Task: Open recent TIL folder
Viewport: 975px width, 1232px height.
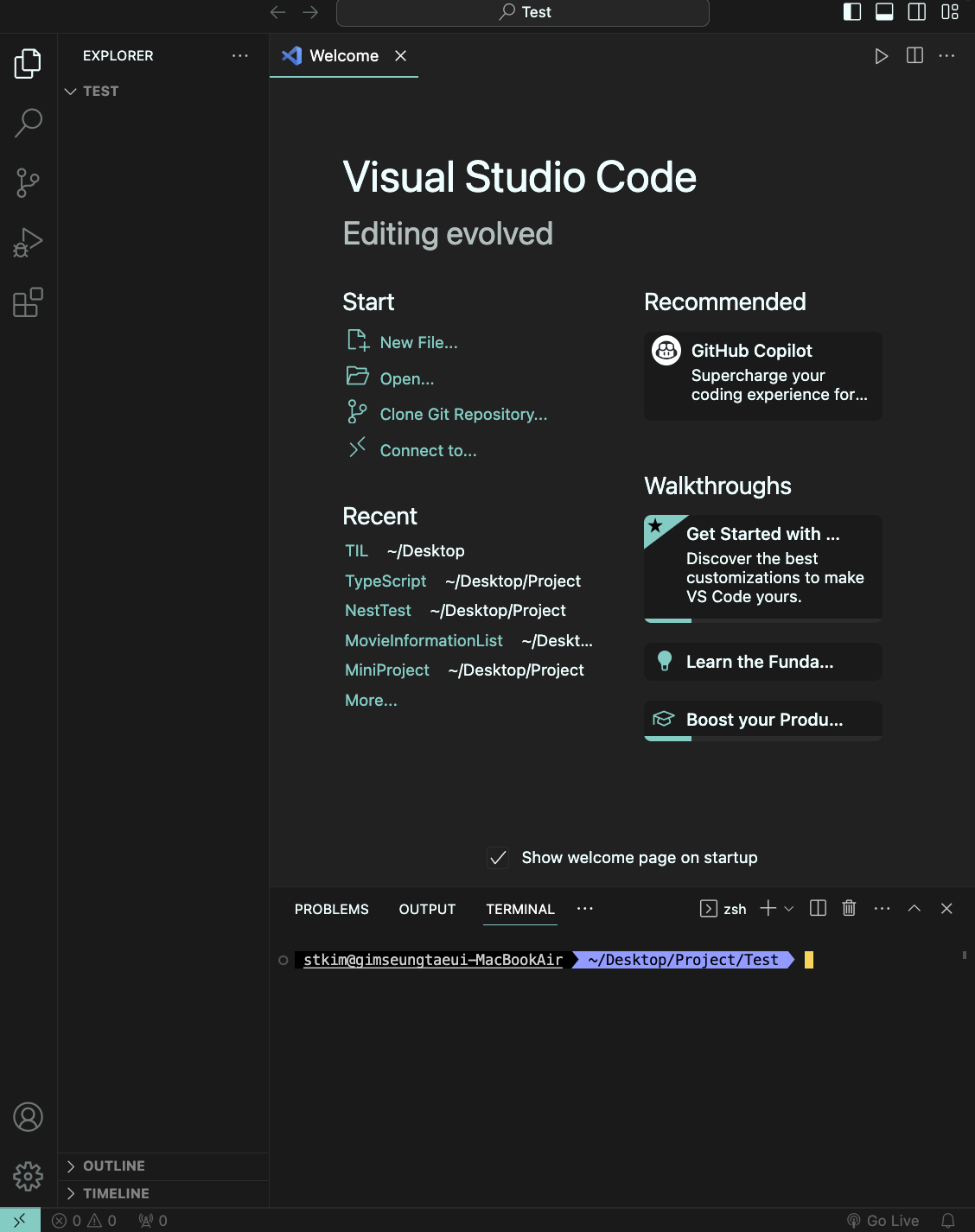Action: click(x=356, y=550)
